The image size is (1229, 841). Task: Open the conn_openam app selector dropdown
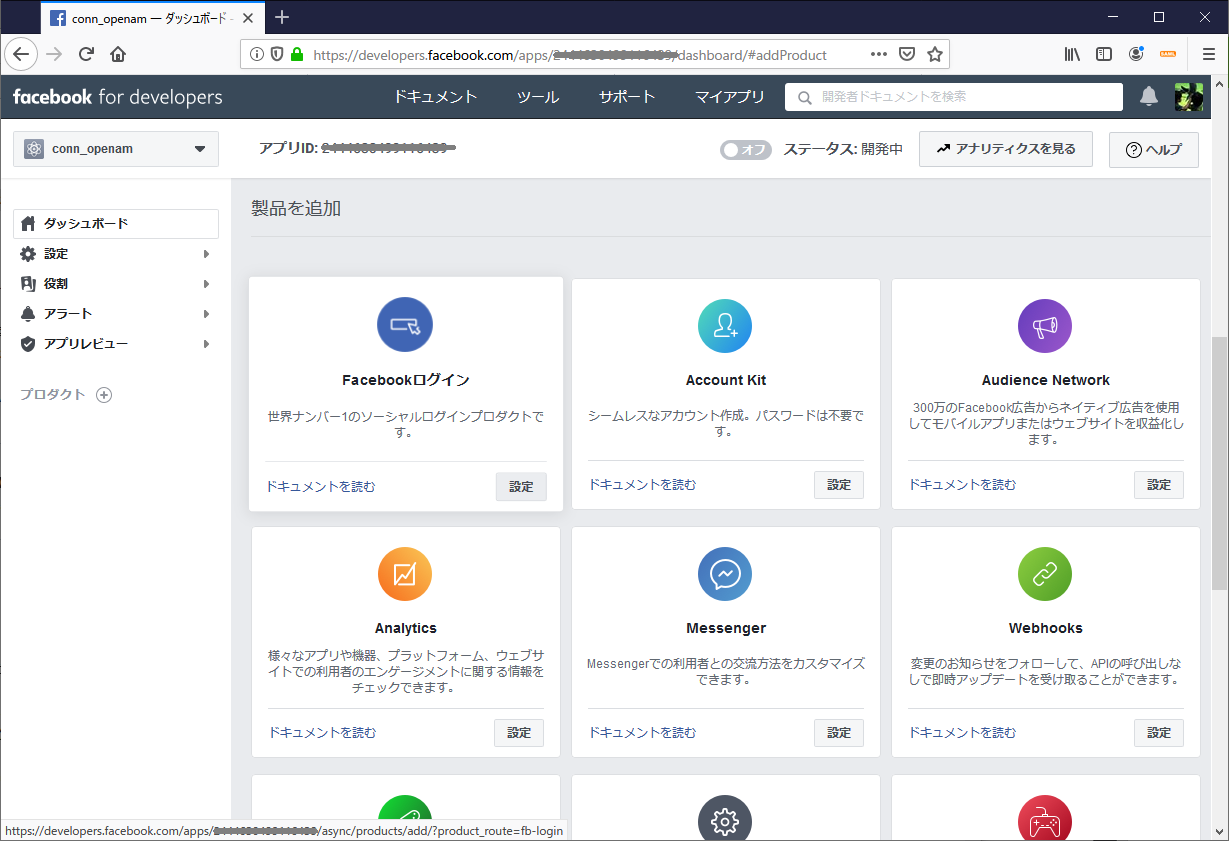115,148
